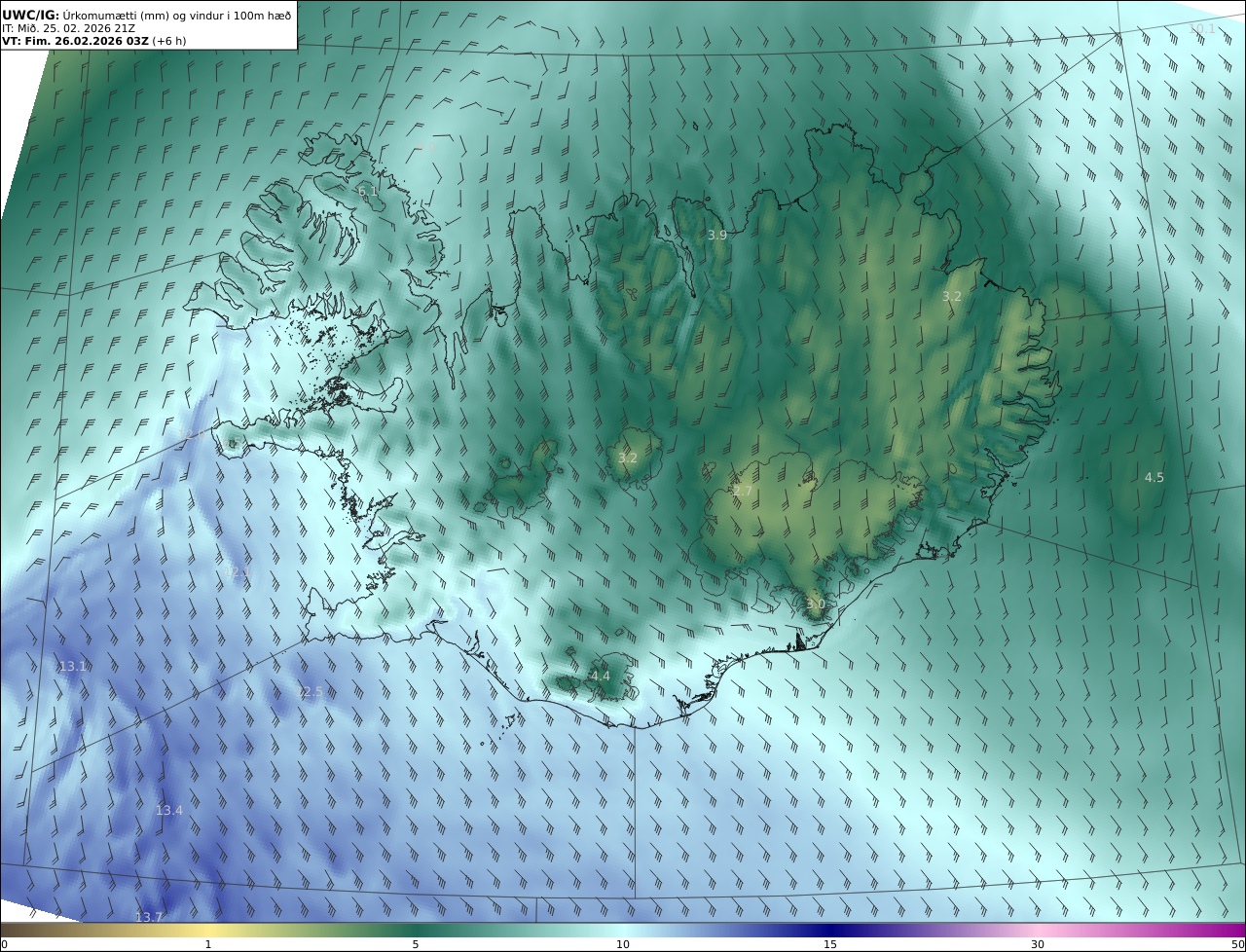Click the valid time 'VT: Fim. 26.02.2026 03Z'

tap(75, 41)
